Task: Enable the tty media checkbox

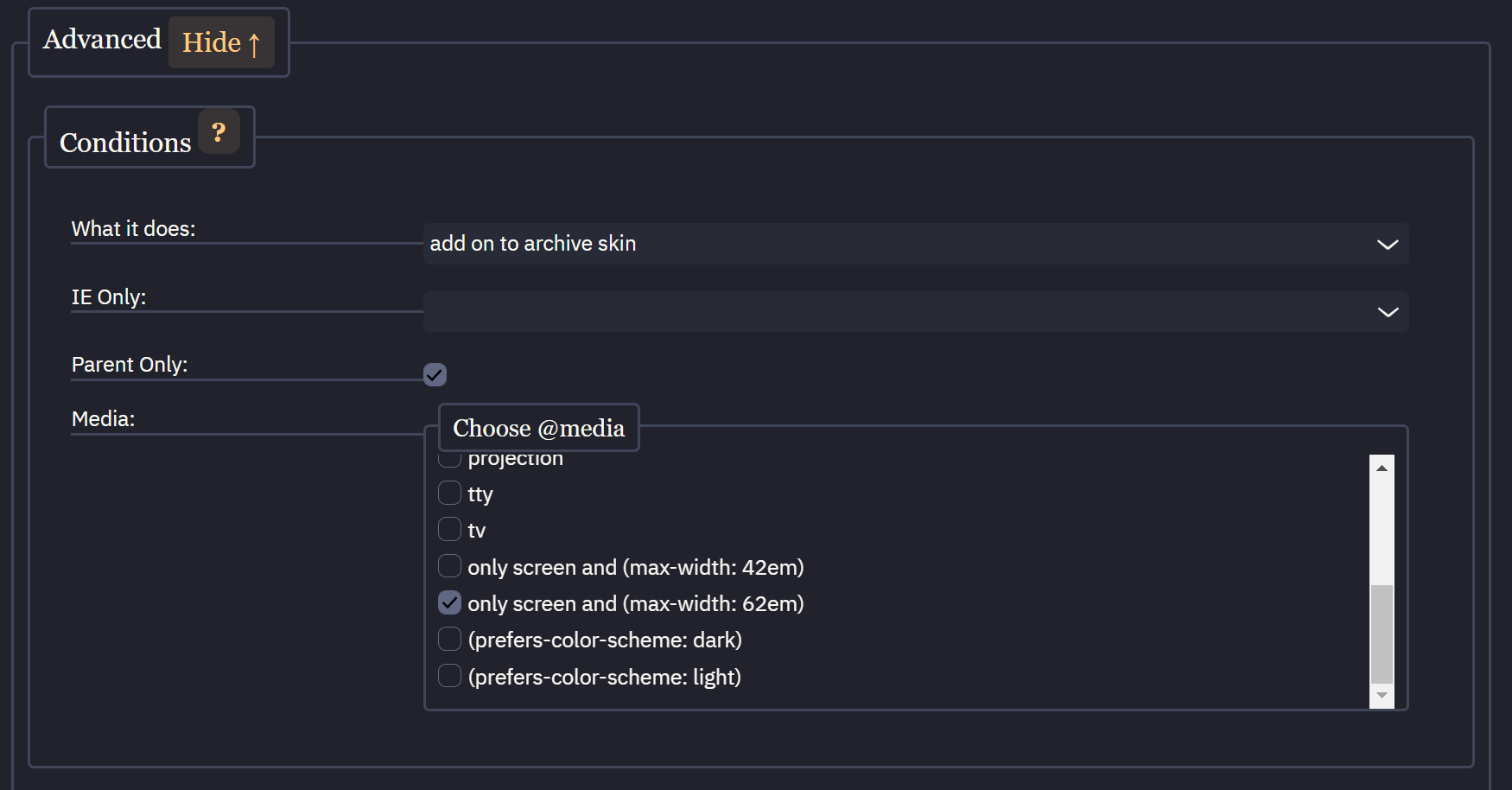Action: (x=449, y=493)
